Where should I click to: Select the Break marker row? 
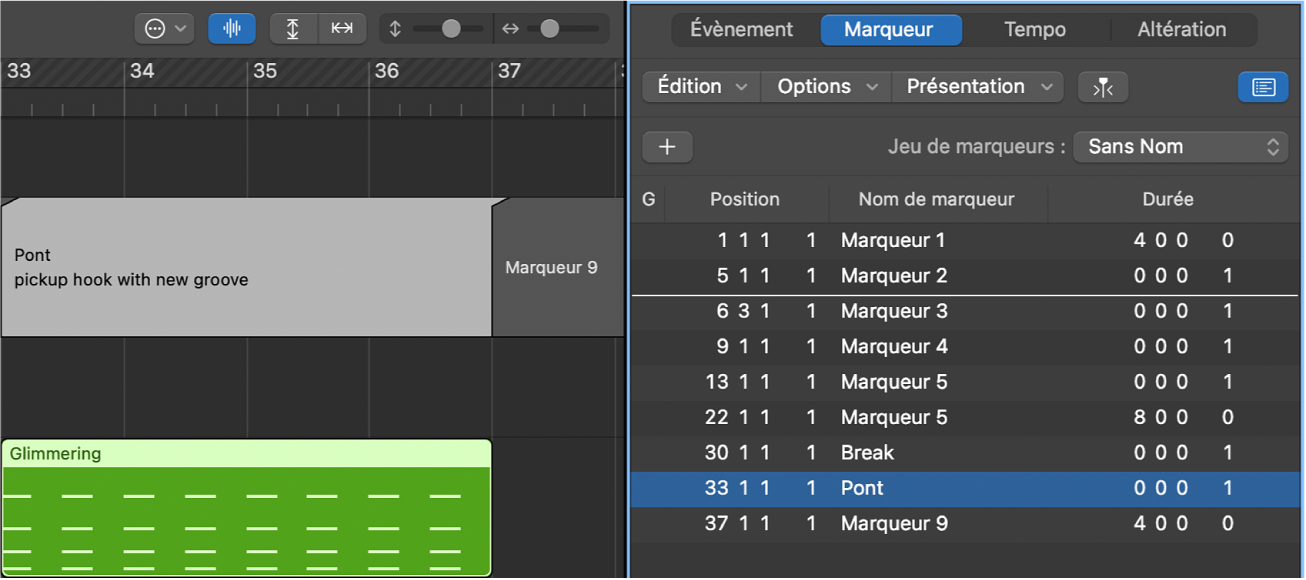tap(867, 453)
